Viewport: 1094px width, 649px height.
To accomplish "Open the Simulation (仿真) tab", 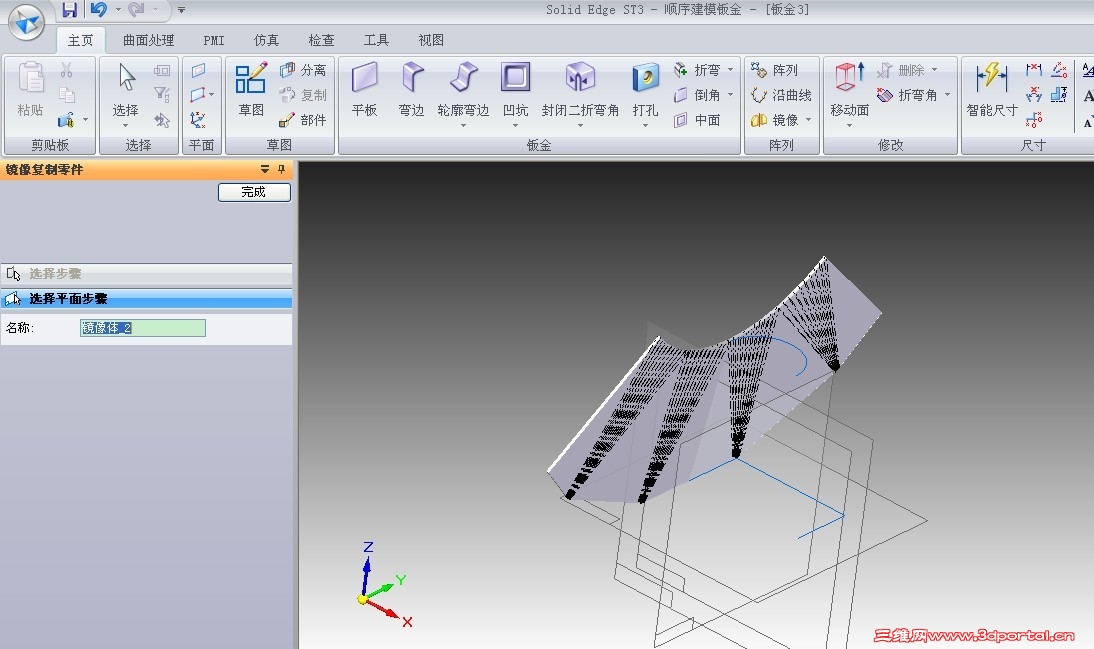I will [267, 40].
